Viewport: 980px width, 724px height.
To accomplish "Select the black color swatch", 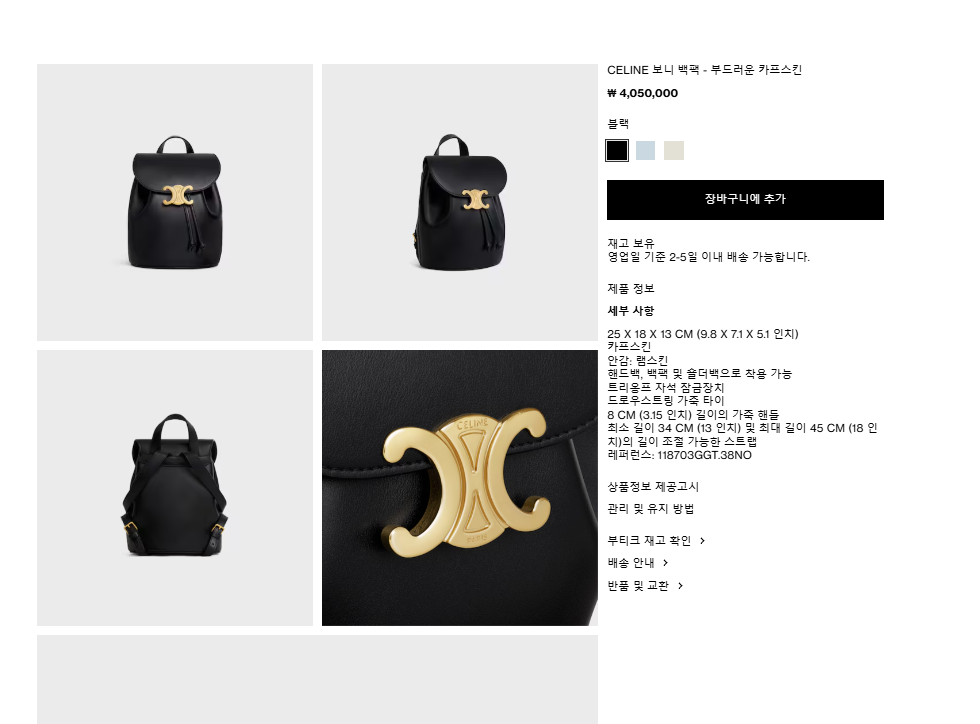I will coord(617,150).
